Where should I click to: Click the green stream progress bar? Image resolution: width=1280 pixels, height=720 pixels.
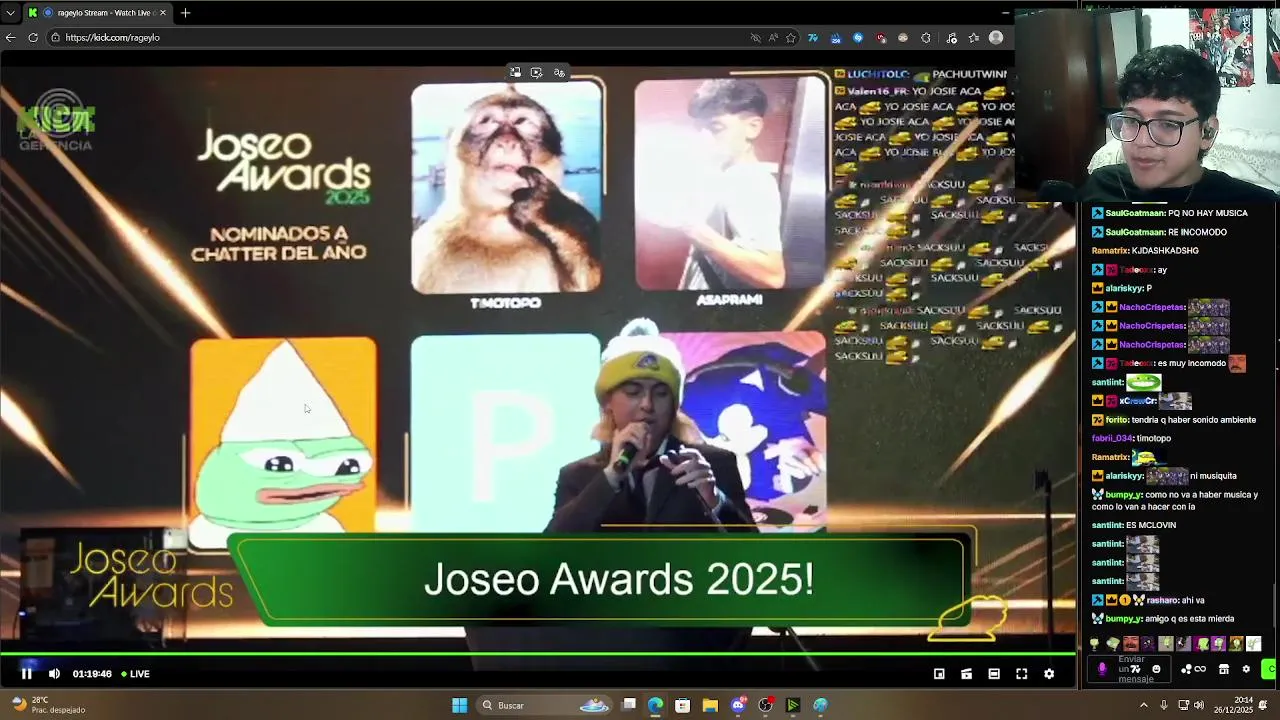538,655
